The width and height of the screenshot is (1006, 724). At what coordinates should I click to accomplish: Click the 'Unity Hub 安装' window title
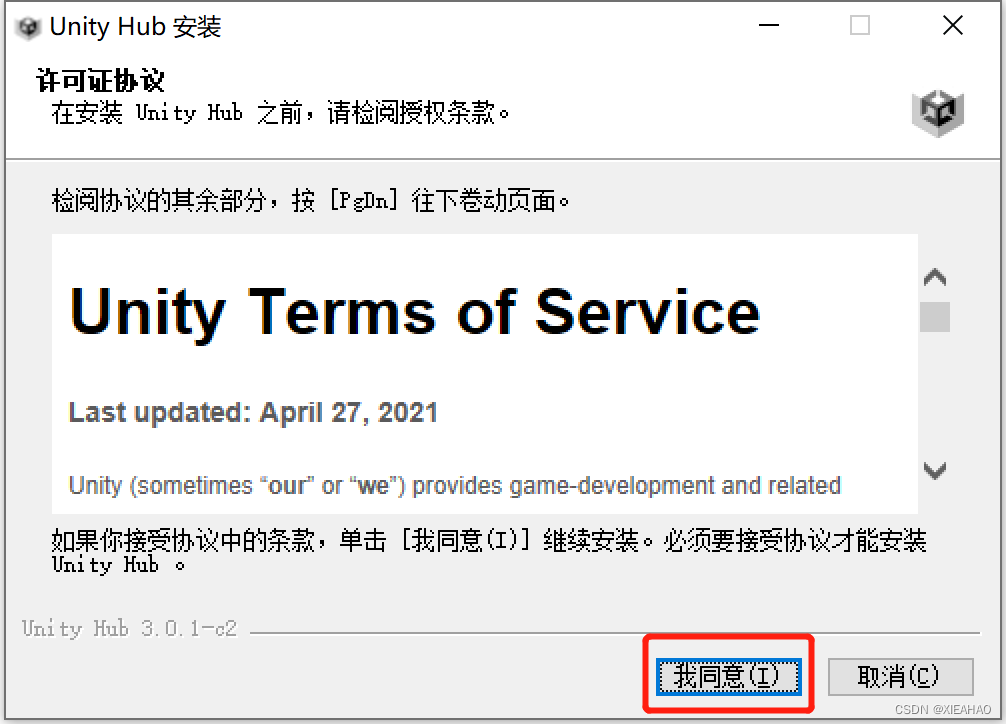click(x=135, y=27)
